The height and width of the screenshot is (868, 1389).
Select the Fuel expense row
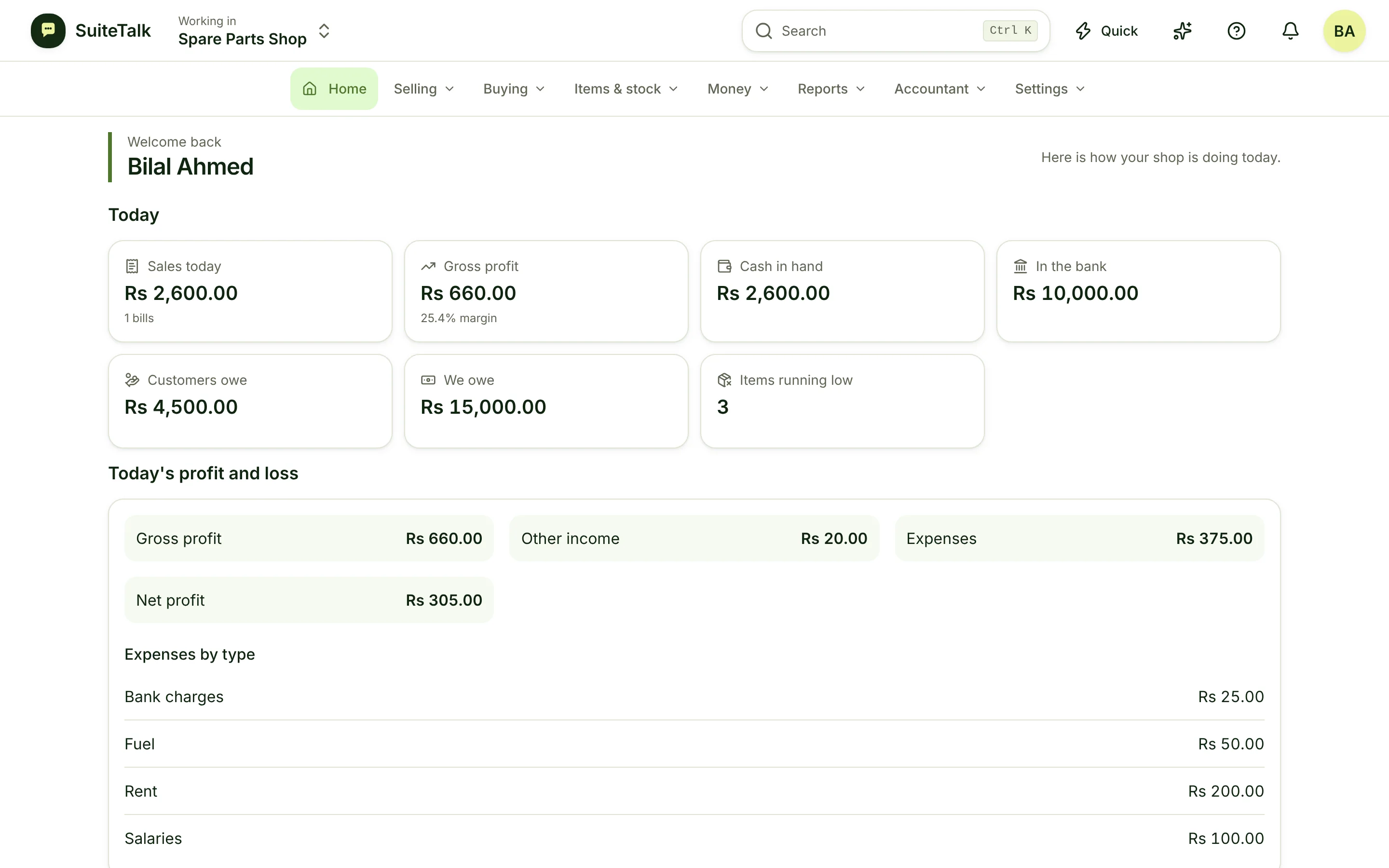pos(694,744)
